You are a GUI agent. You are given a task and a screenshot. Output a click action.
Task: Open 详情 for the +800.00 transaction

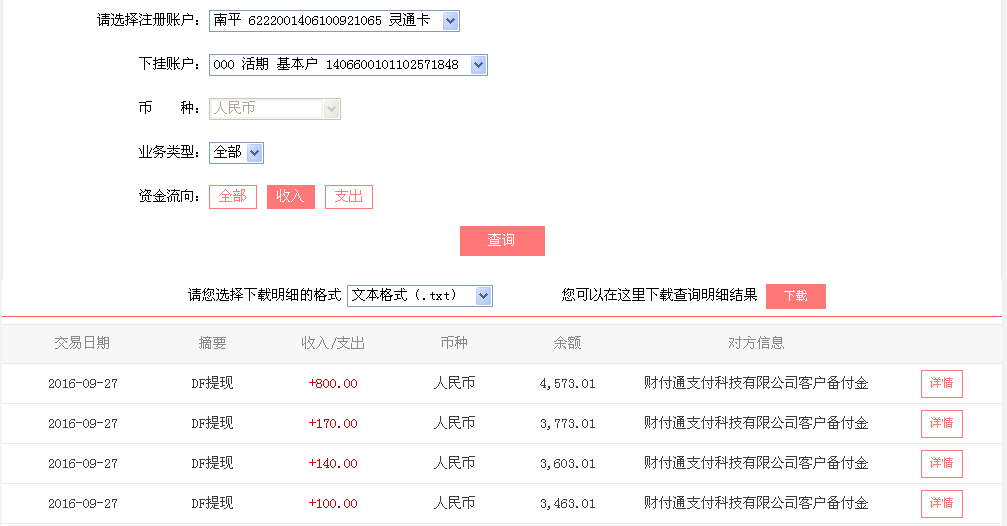point(941,383)
